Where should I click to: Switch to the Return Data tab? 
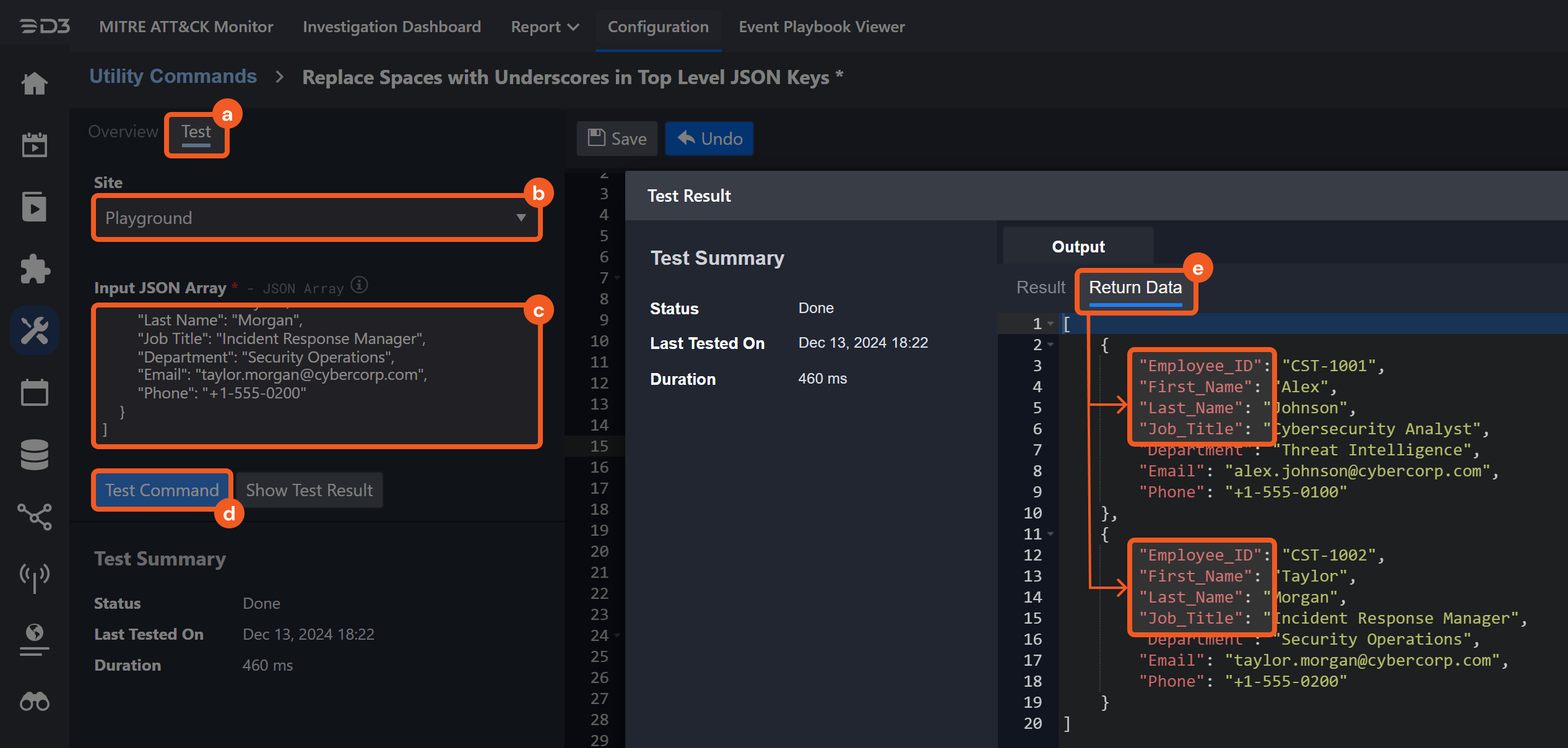(1135, 288)
